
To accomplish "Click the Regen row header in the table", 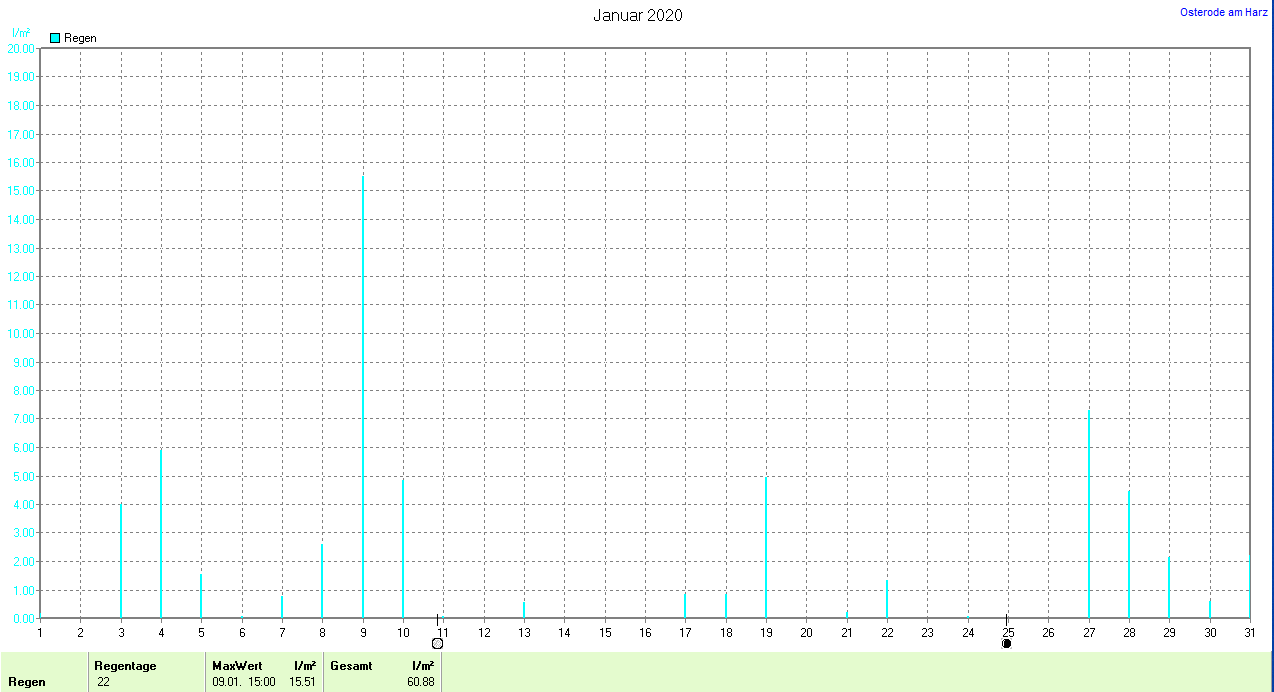I will pos(27,682).
